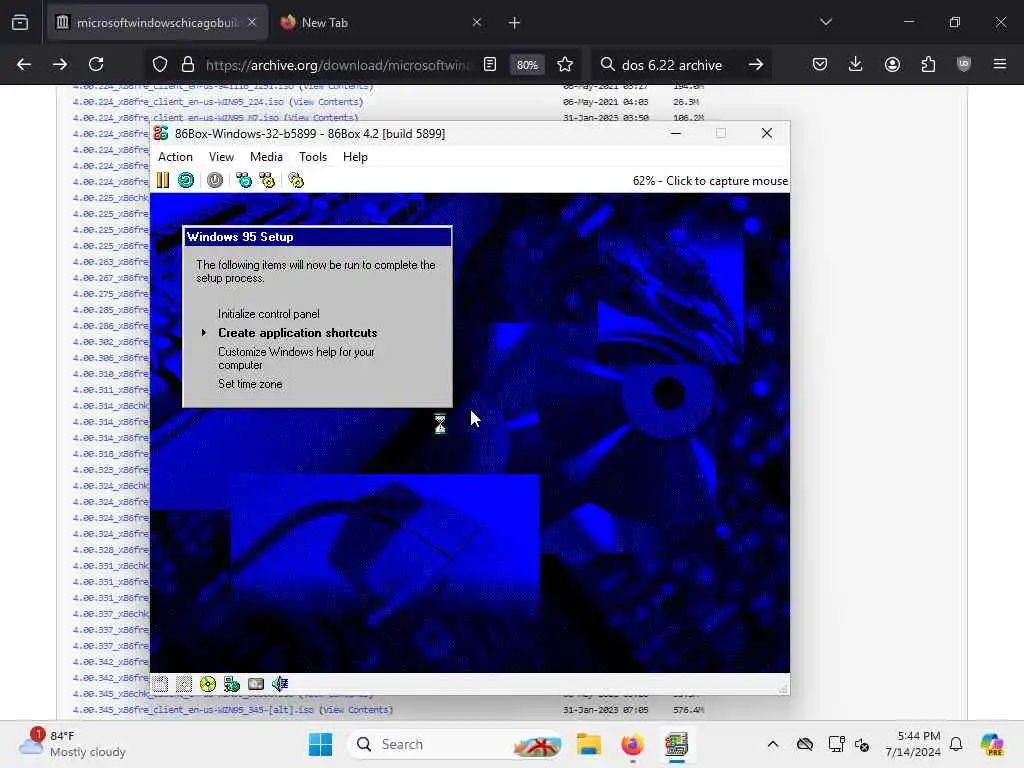Open the View menu in 86Box
Image resolution: width=1024 pixels, height=768 pixels.
click(221, 157)
